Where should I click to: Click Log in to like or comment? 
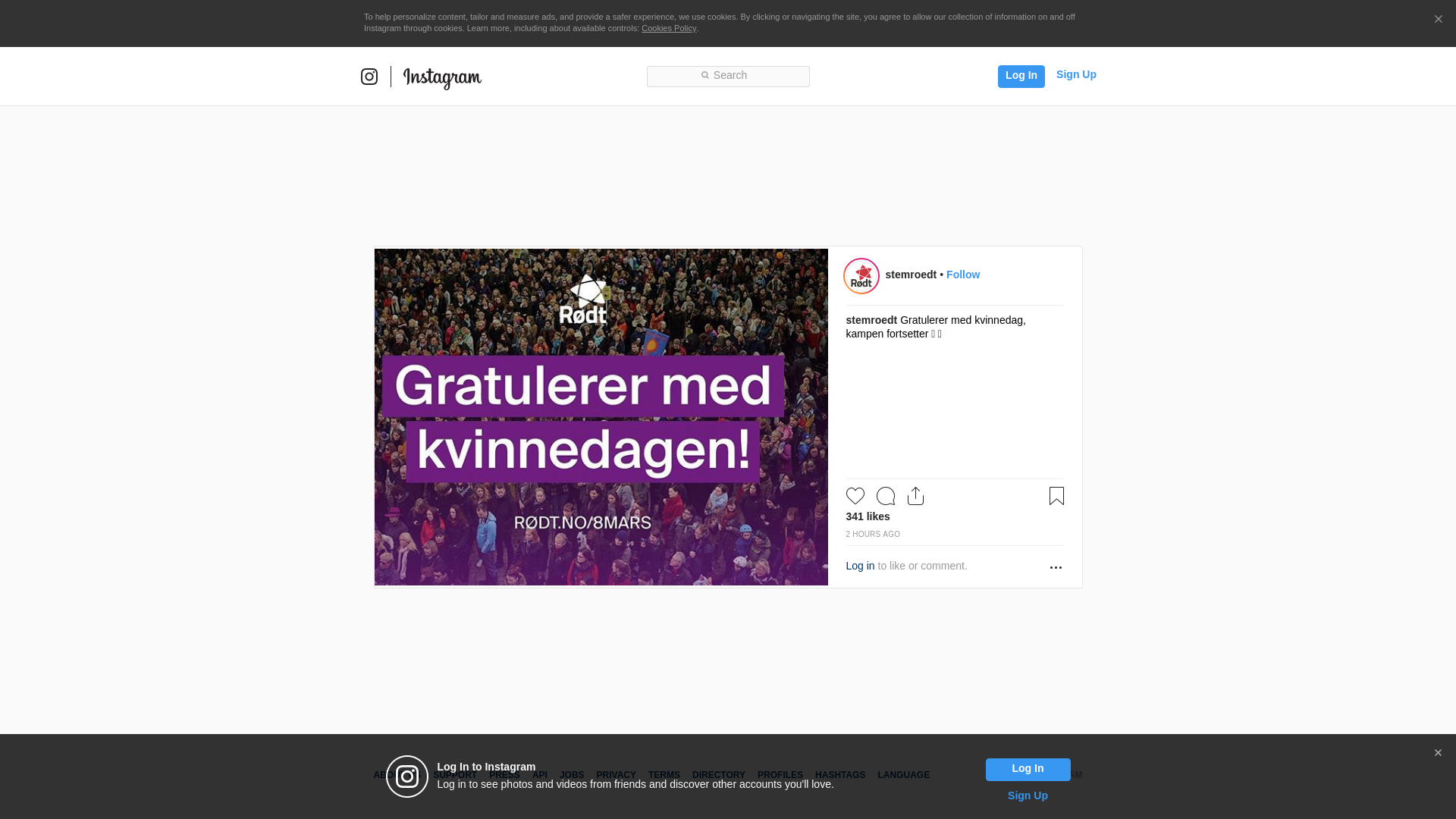[x=860, y=566]
